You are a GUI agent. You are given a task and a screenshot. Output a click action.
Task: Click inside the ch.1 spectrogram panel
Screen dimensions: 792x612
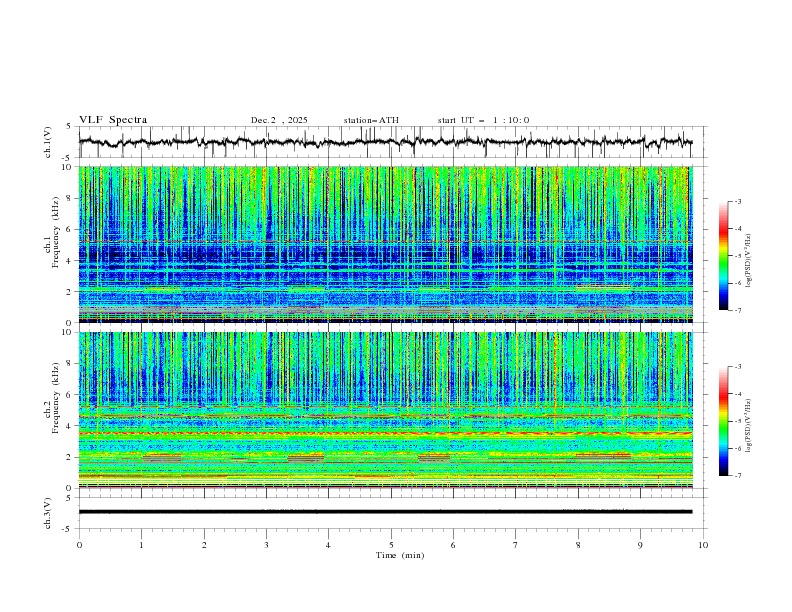(x=385, y=244)
